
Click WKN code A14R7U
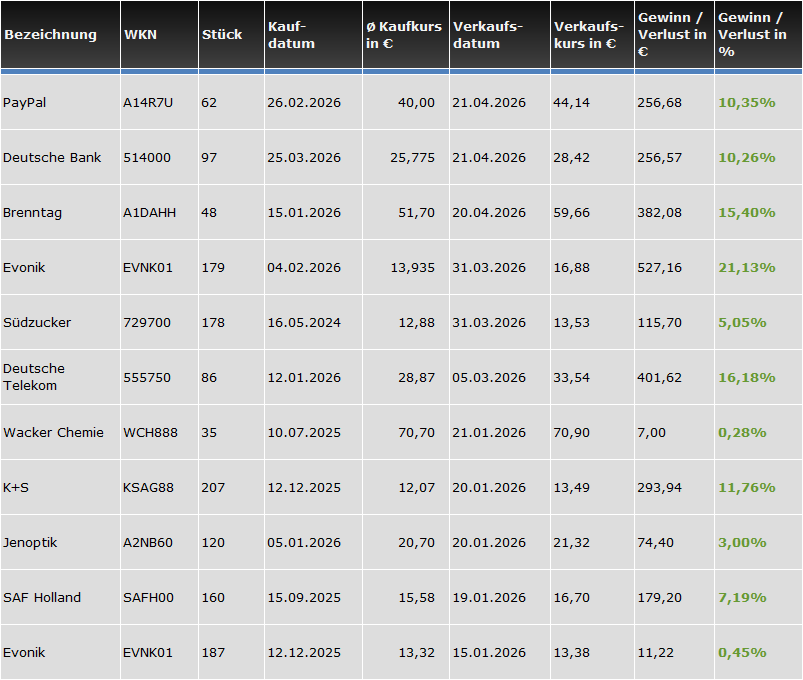click(148, 103)
